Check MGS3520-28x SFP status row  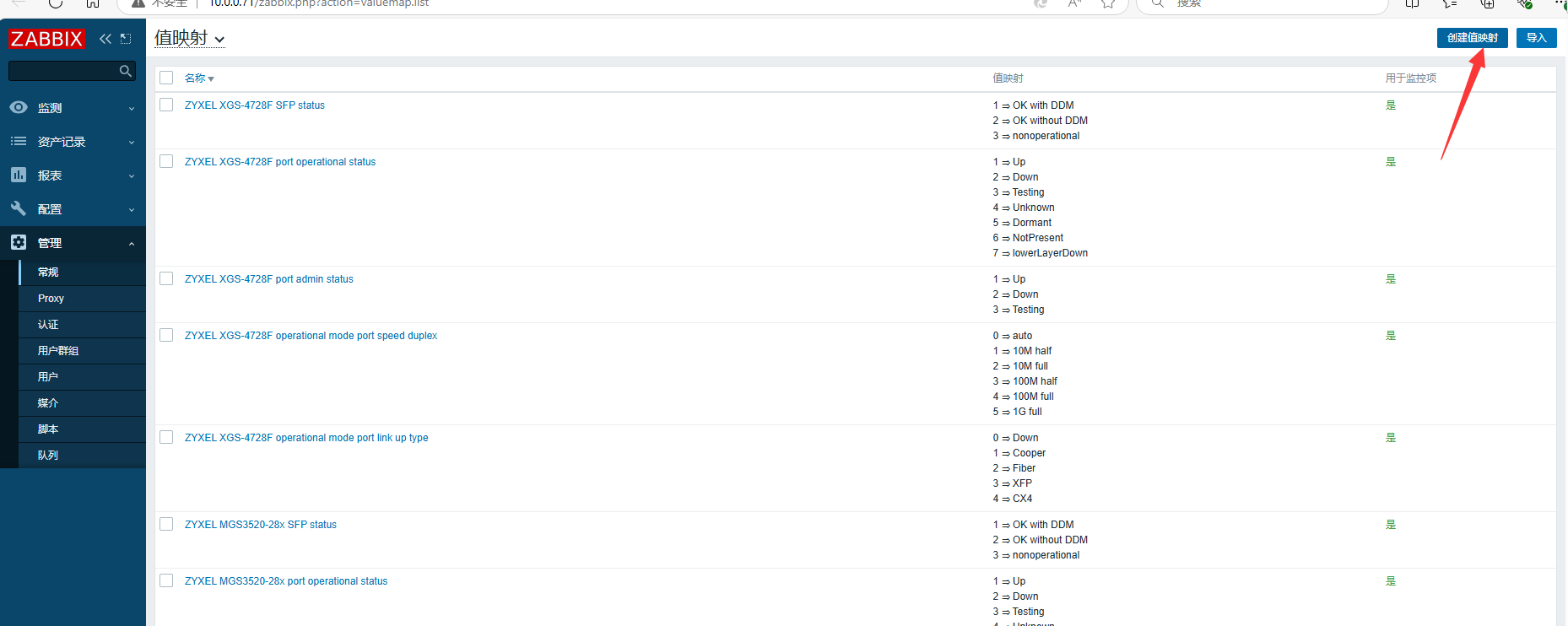(166, 524)
